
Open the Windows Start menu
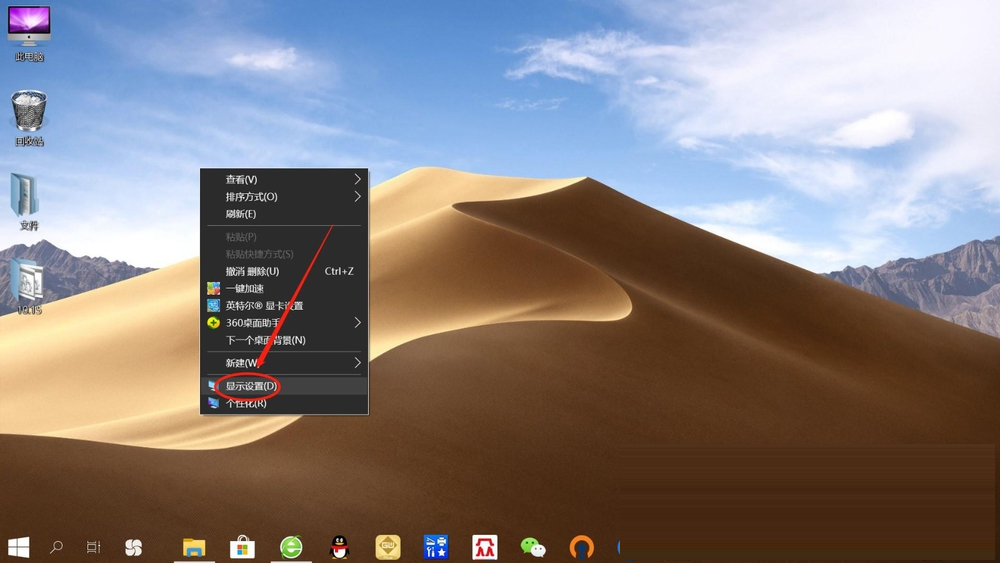(18, 547)
